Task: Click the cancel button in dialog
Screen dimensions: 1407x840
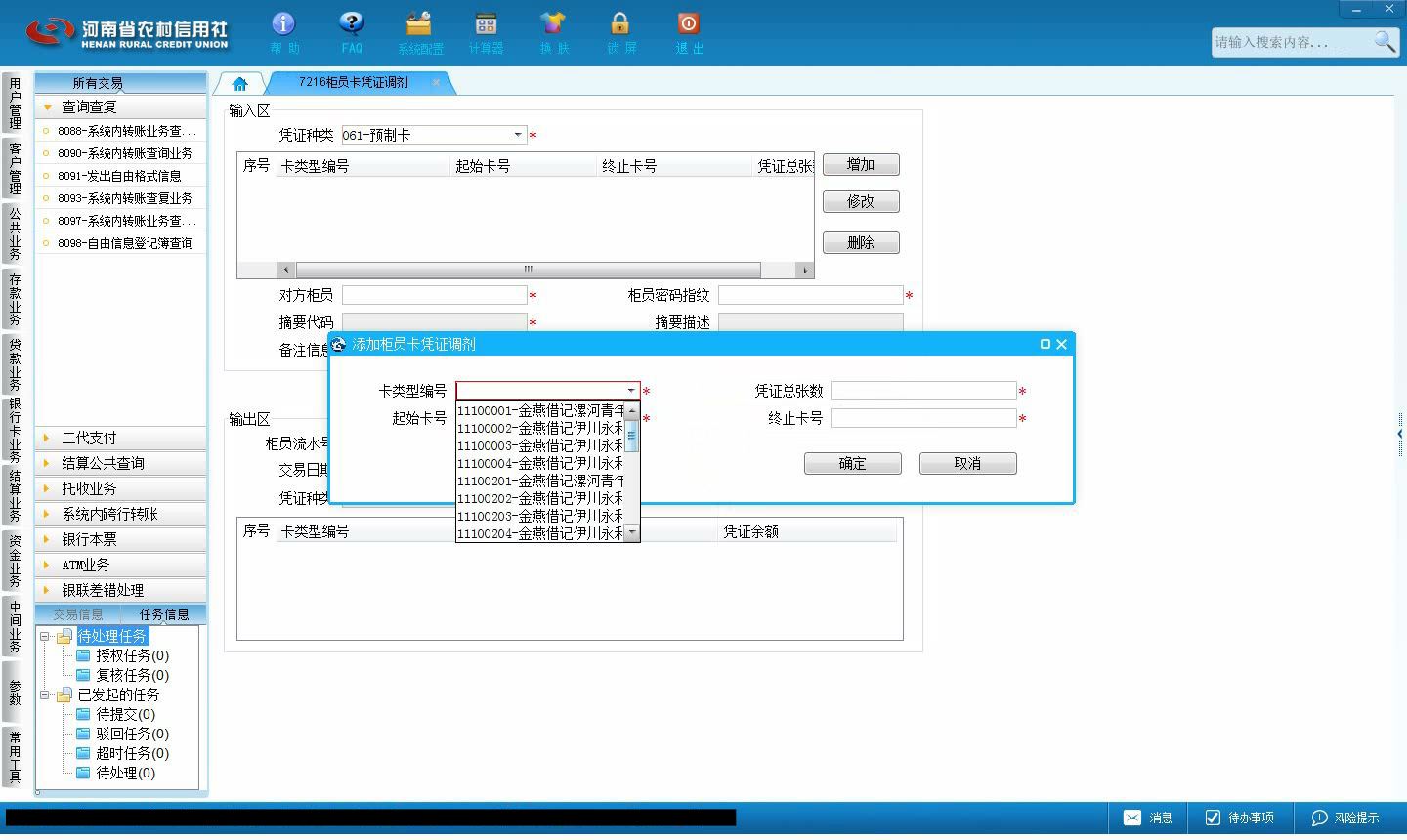Action: (967, 463)
